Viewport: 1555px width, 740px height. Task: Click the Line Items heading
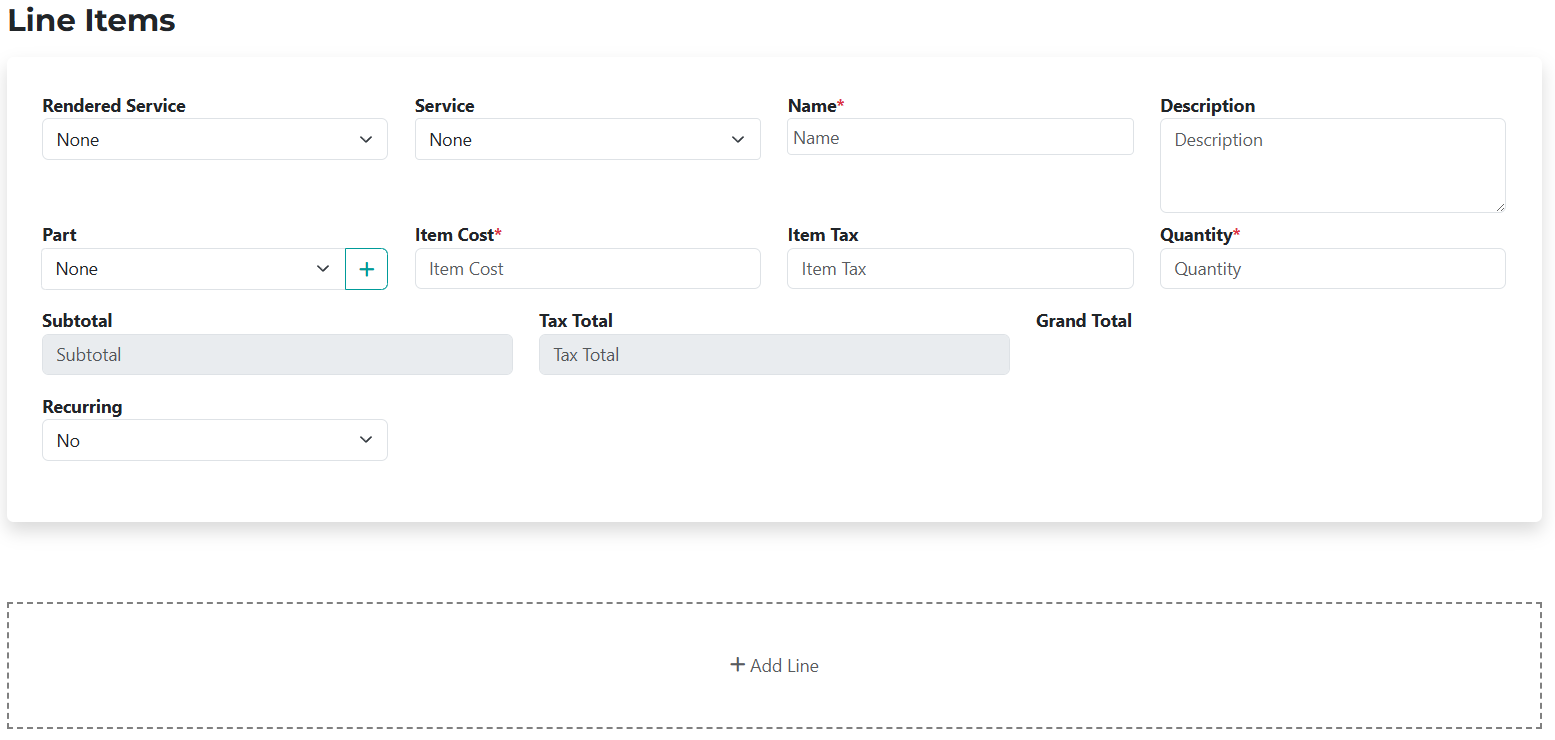point(91,20)
